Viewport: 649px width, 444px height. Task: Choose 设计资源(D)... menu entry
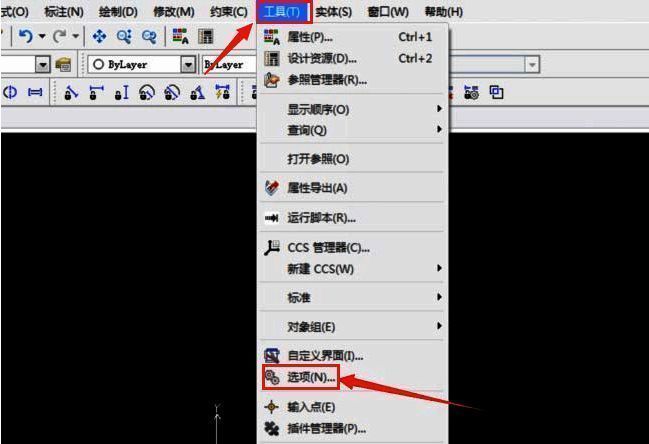(353, 59)
